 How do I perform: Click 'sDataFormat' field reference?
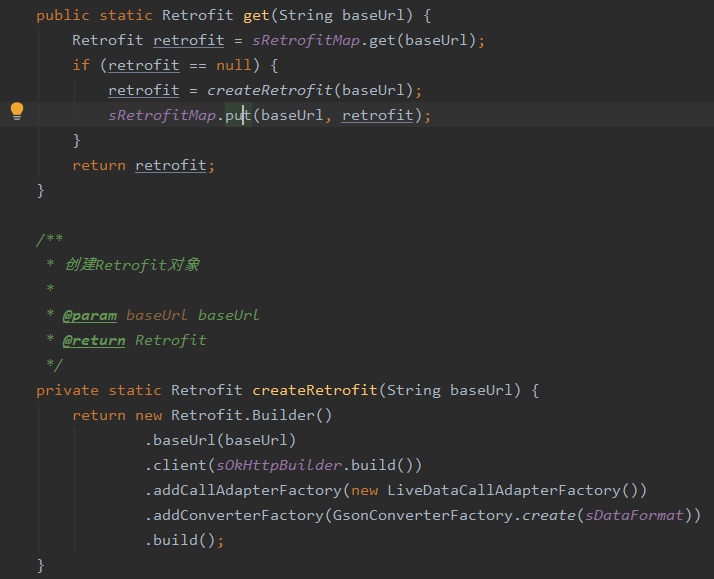634,516
